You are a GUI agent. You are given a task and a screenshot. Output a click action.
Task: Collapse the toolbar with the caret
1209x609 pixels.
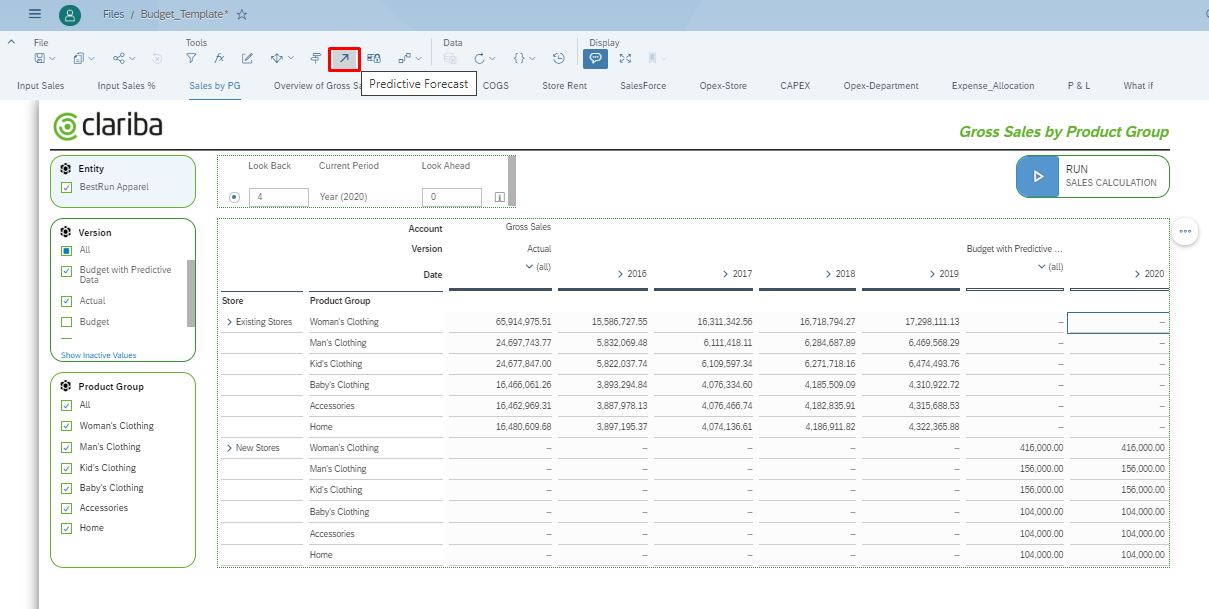click(12, 42)
